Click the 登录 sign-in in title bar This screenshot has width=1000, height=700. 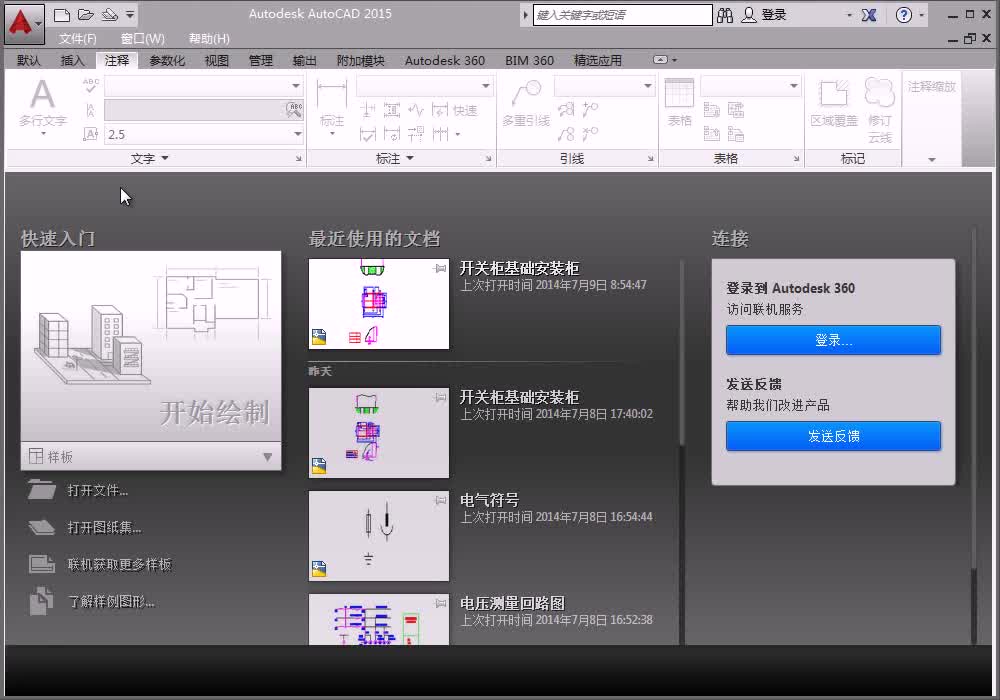[764, 15]
